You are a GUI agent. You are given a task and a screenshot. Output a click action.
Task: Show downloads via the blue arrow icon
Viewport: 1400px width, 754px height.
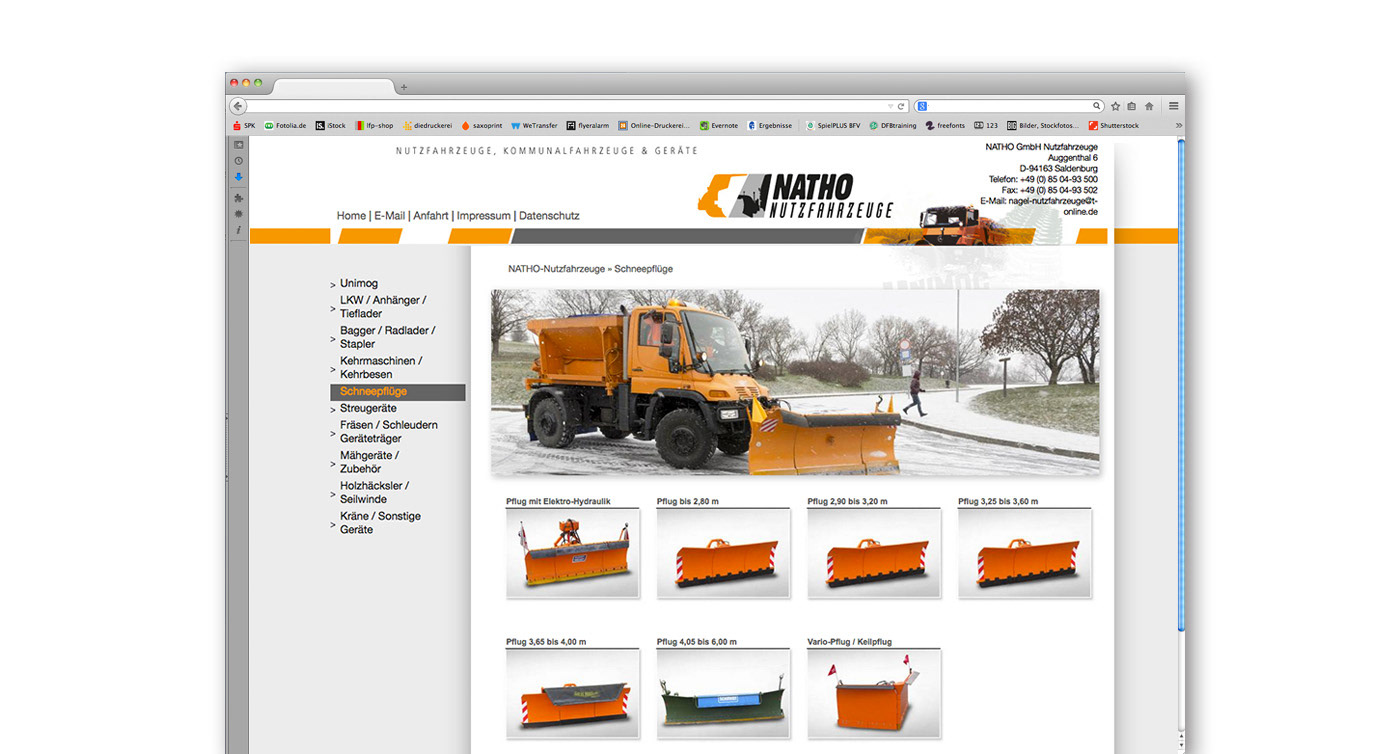[238, 177]
